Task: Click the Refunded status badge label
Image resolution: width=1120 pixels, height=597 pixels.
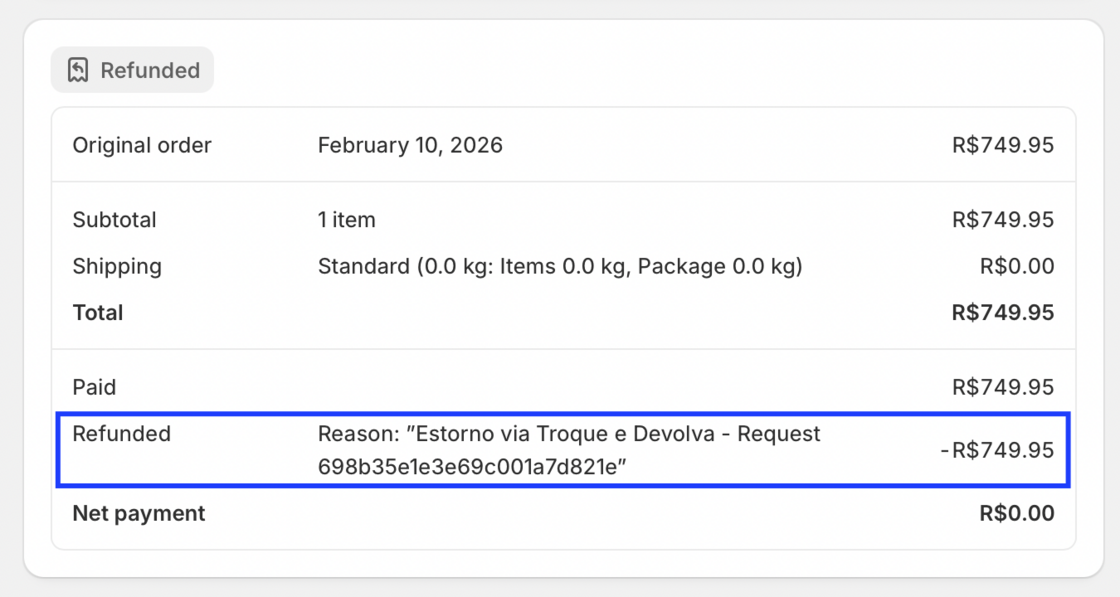Action: (x=150, y=70)
